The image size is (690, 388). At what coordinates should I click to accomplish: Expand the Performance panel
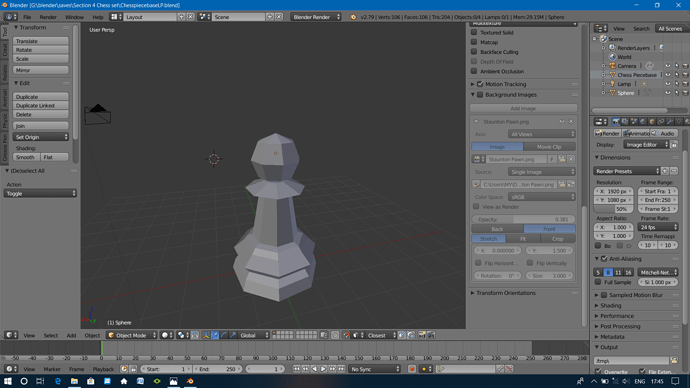point(597,316)
